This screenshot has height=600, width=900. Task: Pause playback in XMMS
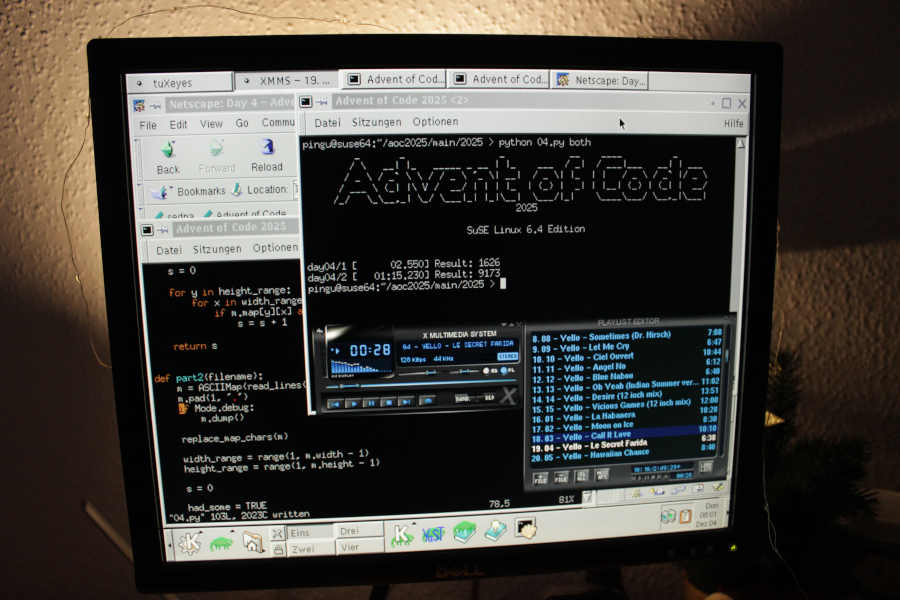pos(370,402)
